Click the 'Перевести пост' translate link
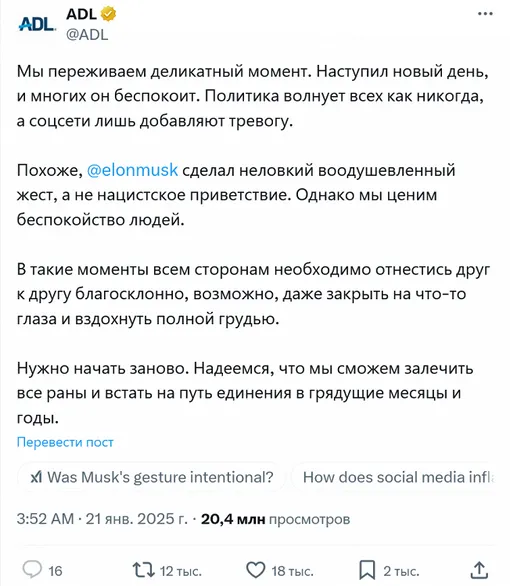510x586 pixels. (65, 442)
